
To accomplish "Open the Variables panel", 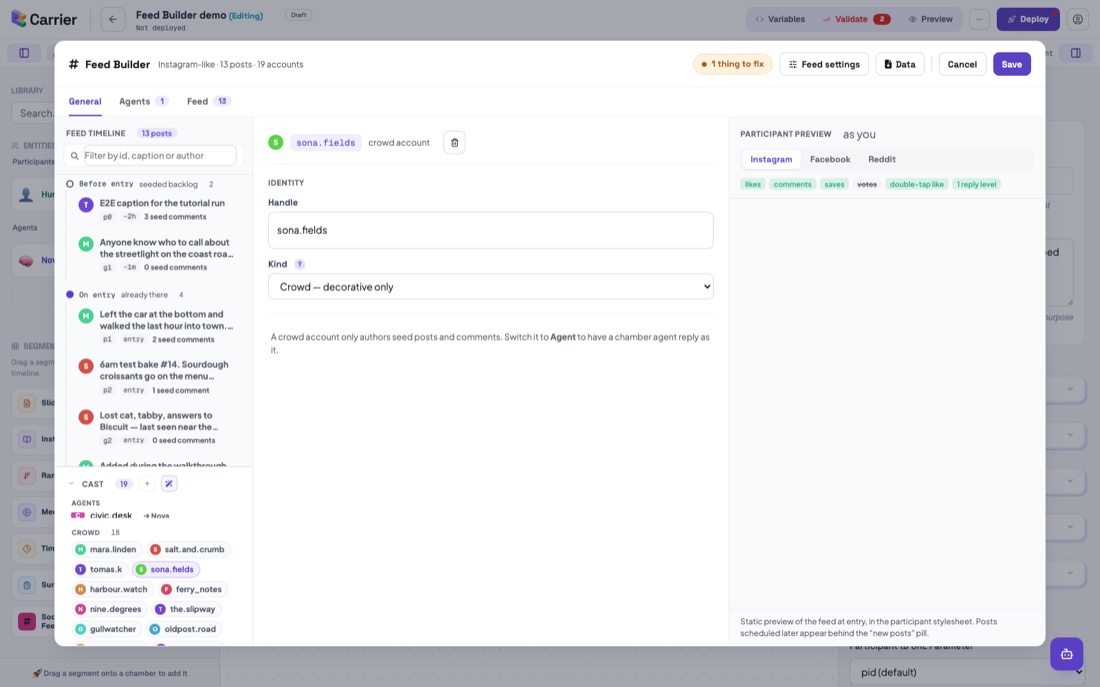I will tap(779, 19).
